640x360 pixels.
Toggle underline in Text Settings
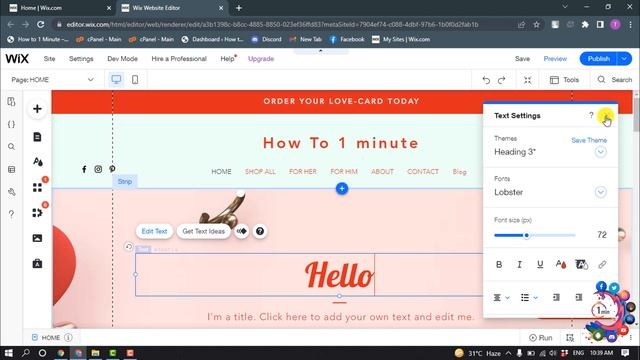pos(540,264)
